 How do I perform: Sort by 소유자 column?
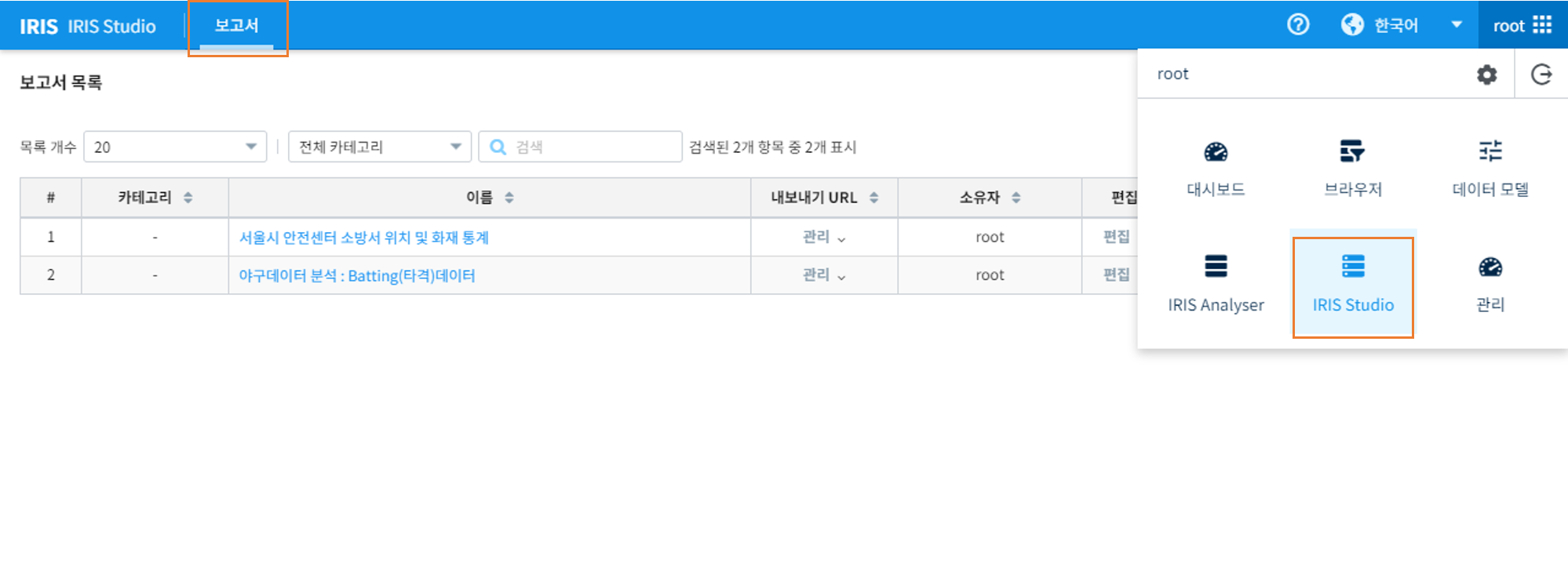[x=1016, y=198]
